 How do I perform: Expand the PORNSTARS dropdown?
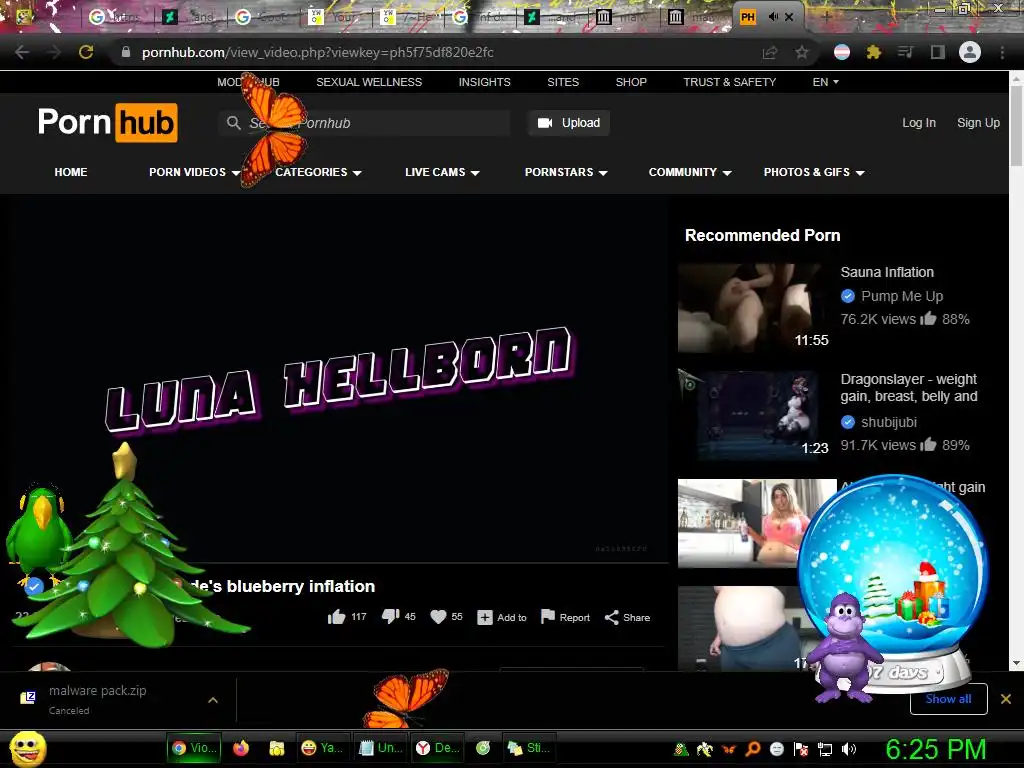(x=566, y=172)
